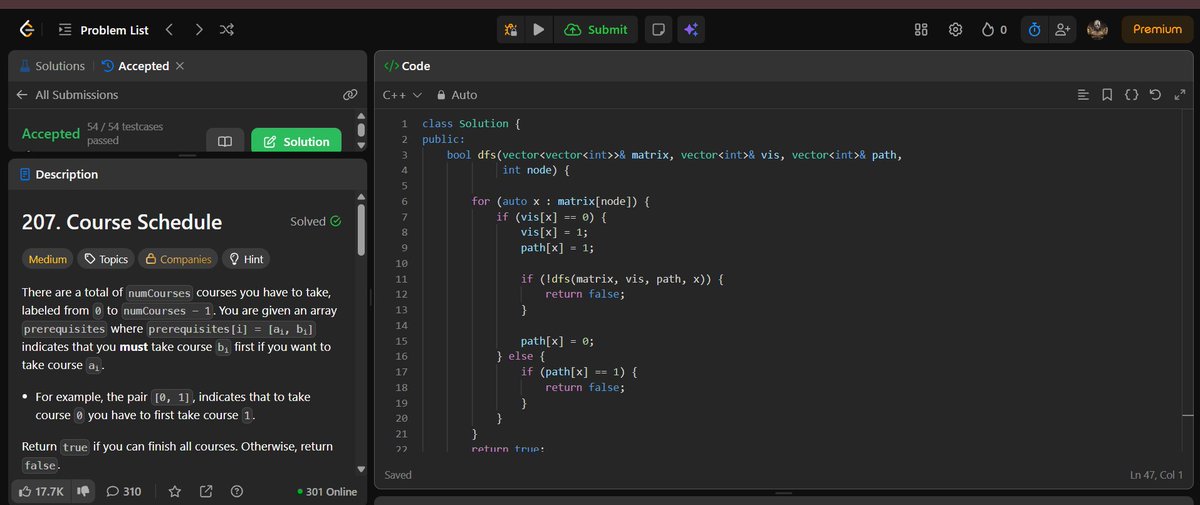1200x505 pixels.
Task: Like the problem with thumbs up
Action: tap(41, 491)
